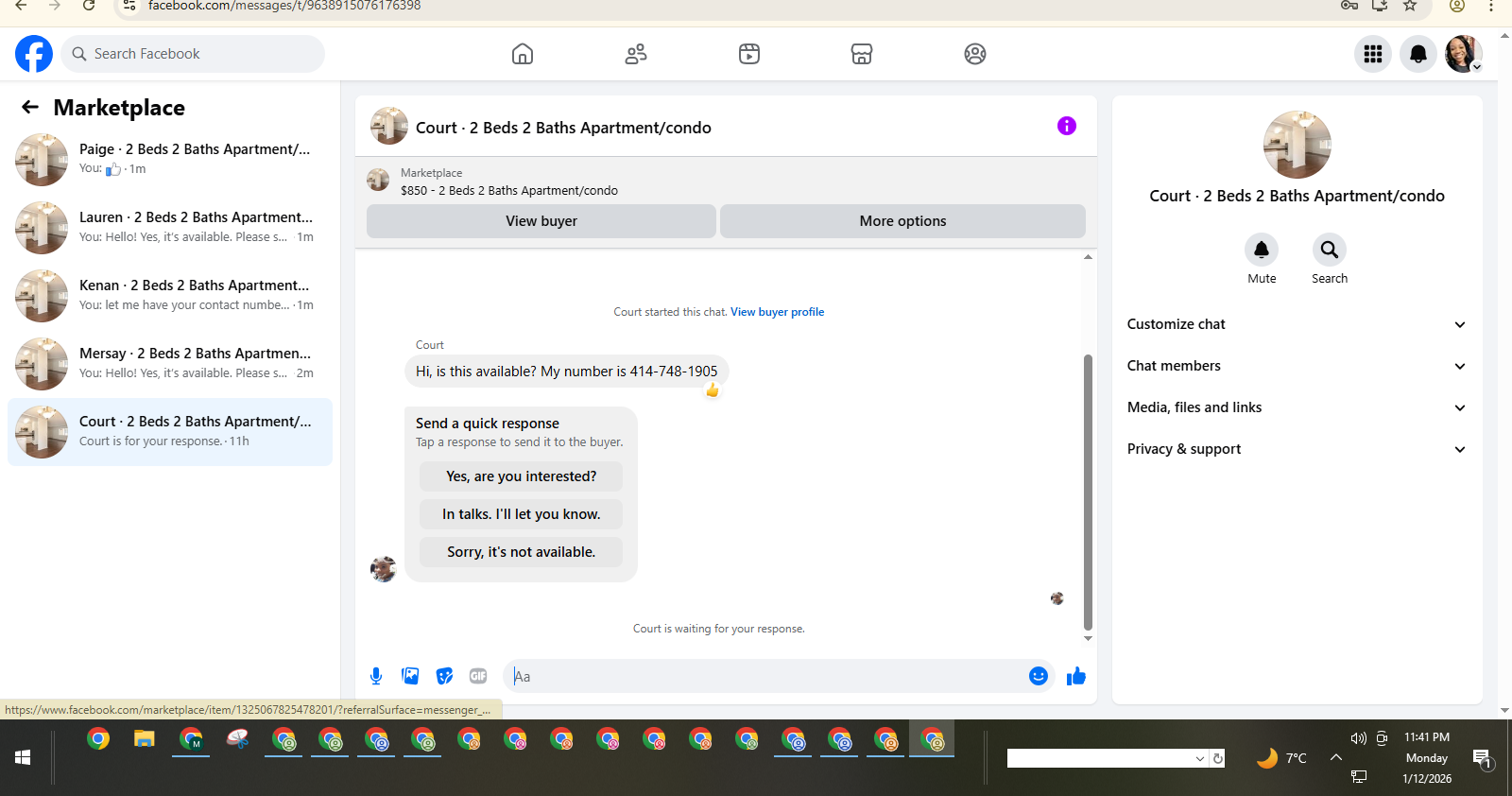Send quick response 'In talks. I'll let you know.'

pyautogui.click(x=522, y=514)
